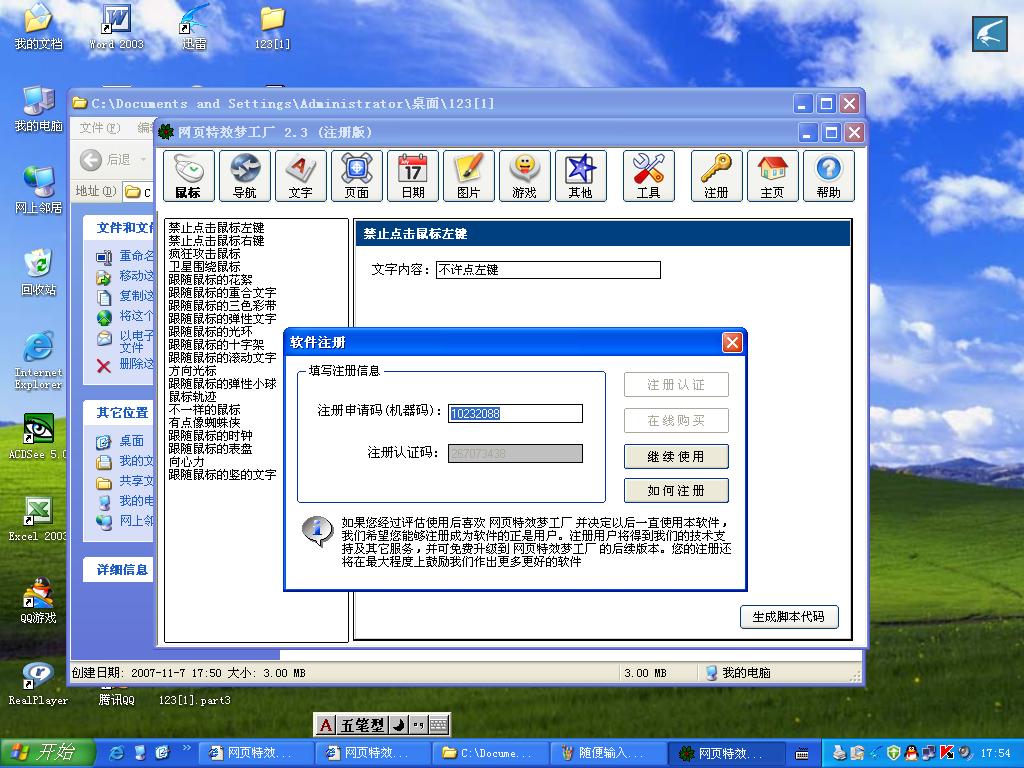This screenshot has width=1024, height=768.
Task: Open 迅雷 desktop shortcut
Action: 195,26
